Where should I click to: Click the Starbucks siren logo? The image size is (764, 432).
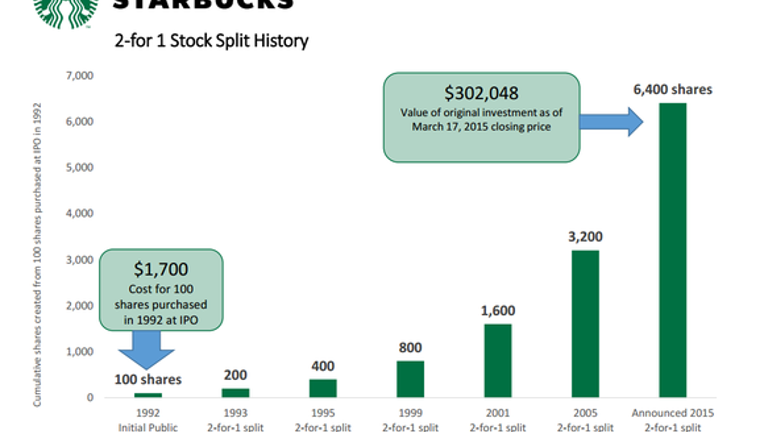point(66,14)
